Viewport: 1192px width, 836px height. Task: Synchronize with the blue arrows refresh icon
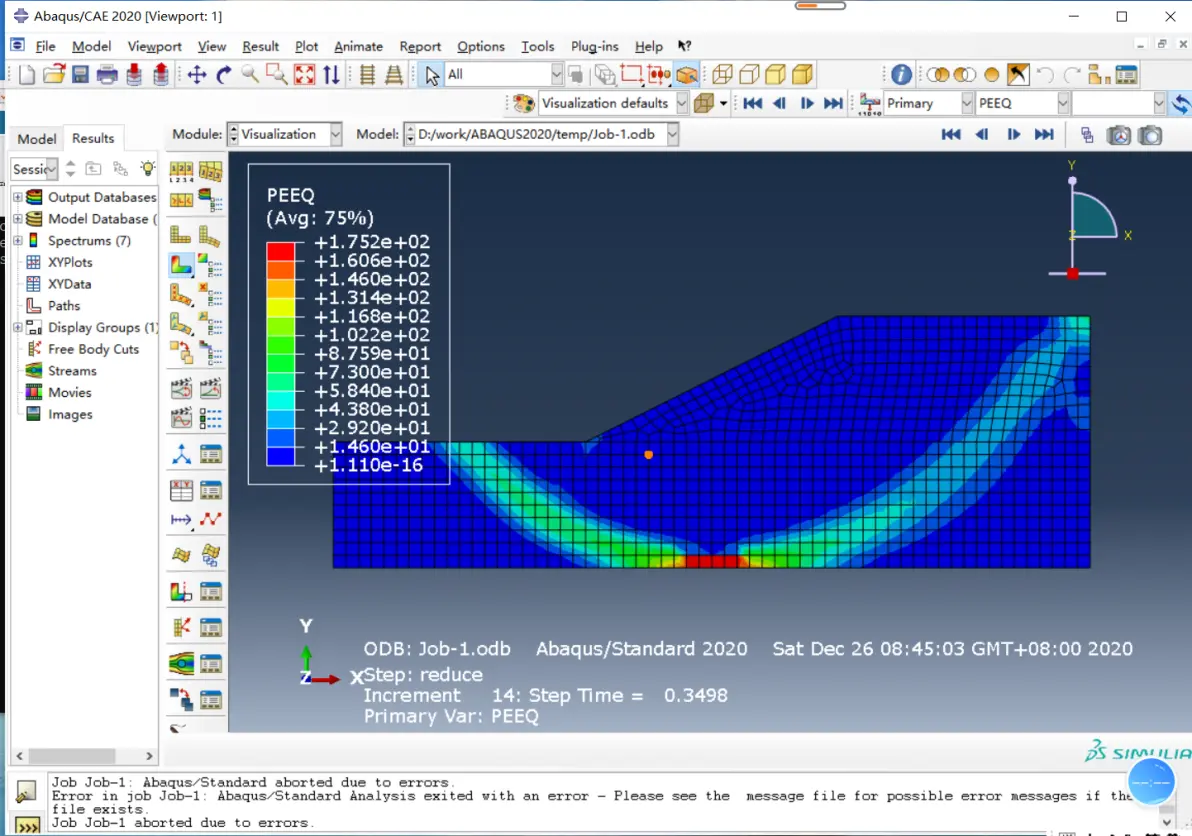click(1181, 103)
